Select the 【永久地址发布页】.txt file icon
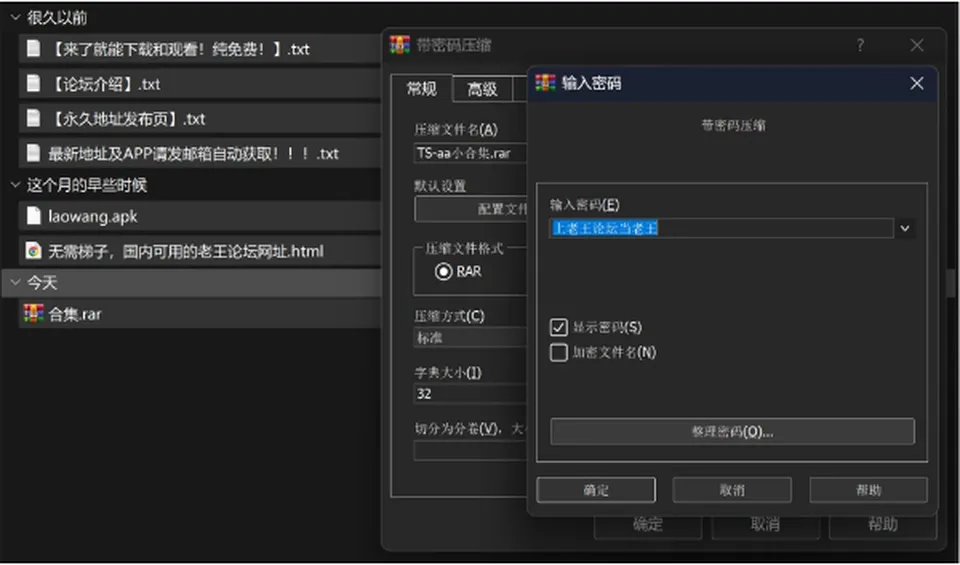 tap(33, 118)
